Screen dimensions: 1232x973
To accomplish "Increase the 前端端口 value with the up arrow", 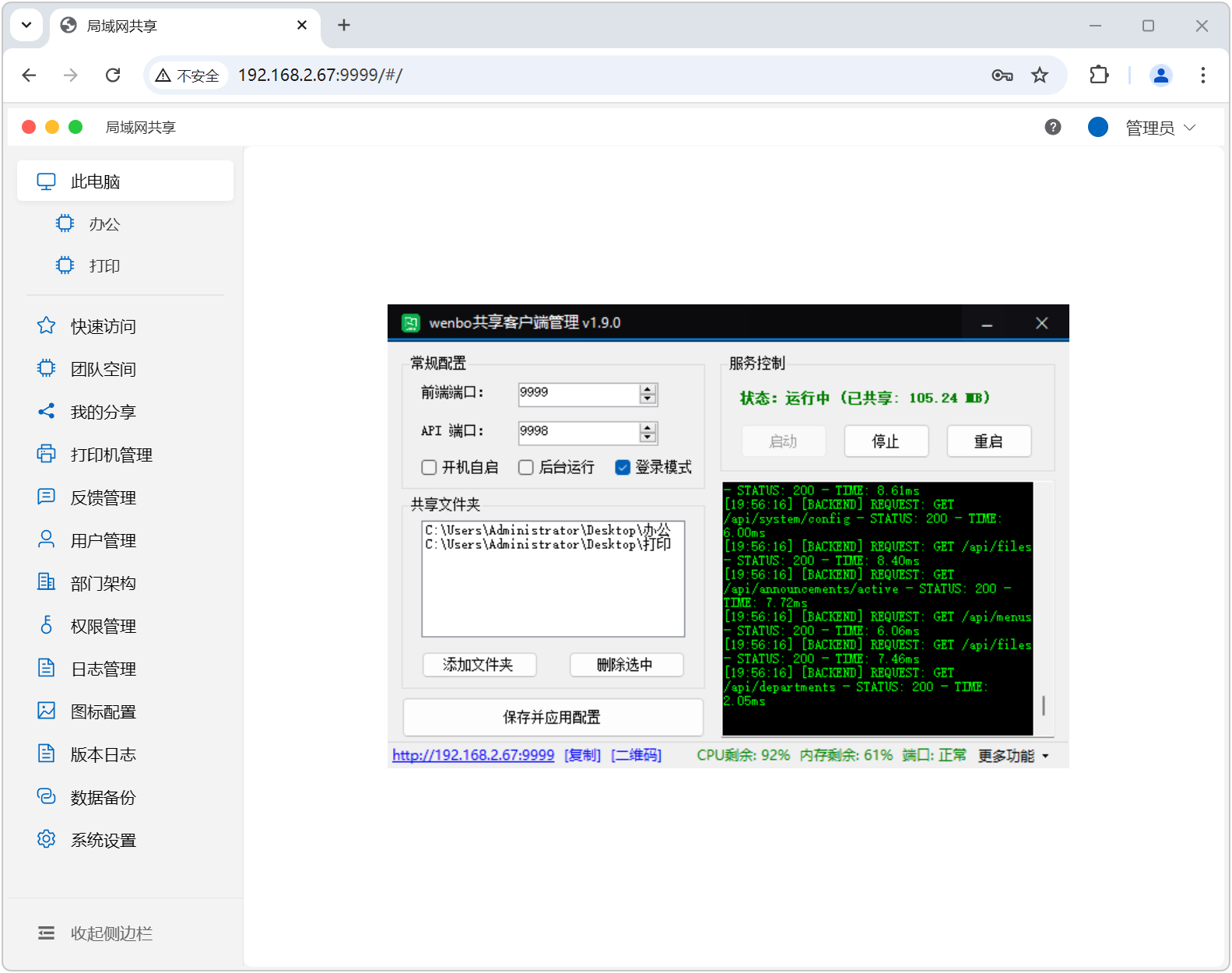I will point(648,389).
